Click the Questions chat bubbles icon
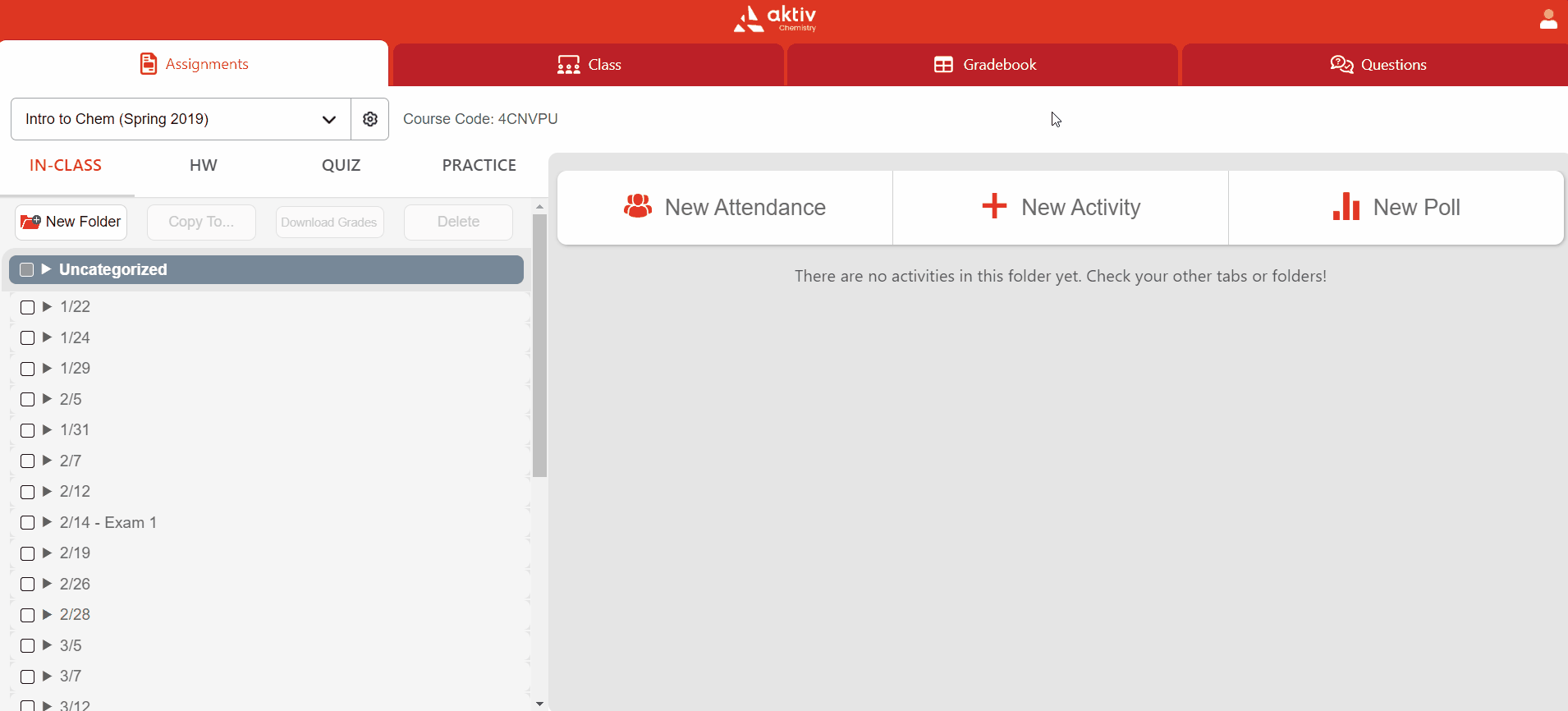The width and height of the screenshot is (1568, 711). (1341, 65)
